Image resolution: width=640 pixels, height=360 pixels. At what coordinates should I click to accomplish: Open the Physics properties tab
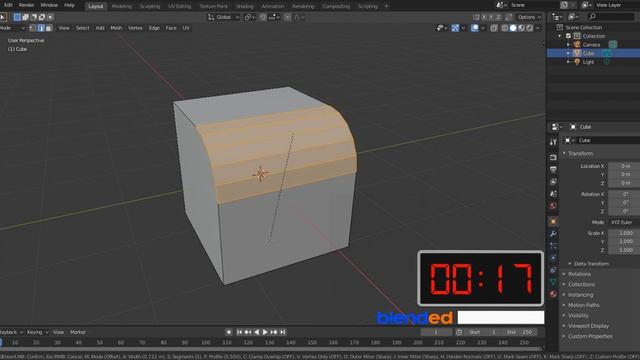[553, 258]
